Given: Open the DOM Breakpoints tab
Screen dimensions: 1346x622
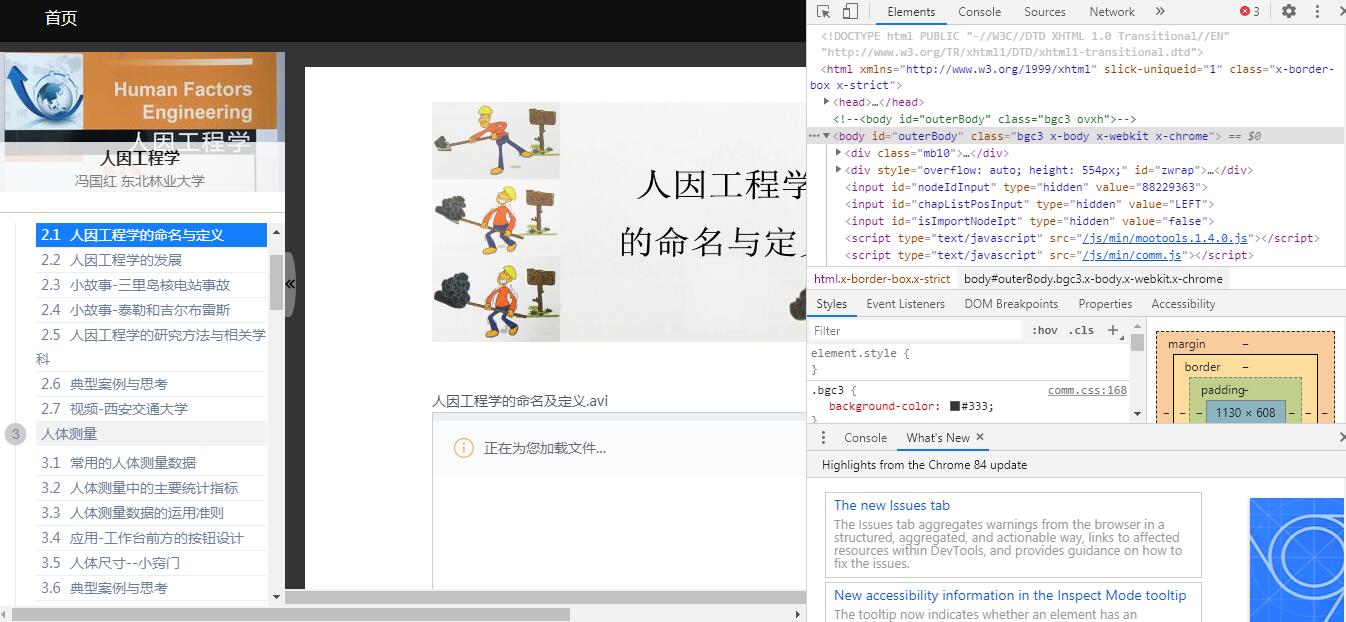Looking at the screenshot, I should [1011, 304].
